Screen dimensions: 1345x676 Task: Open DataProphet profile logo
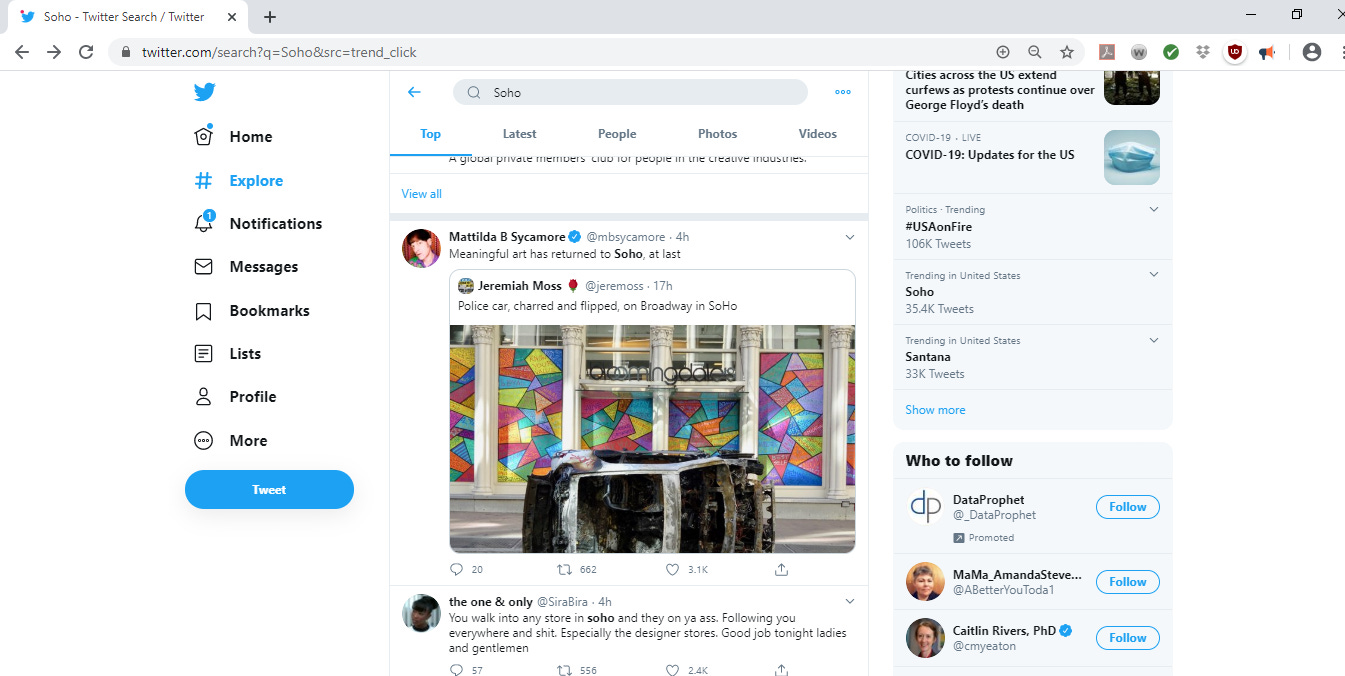tap(925, 507)
